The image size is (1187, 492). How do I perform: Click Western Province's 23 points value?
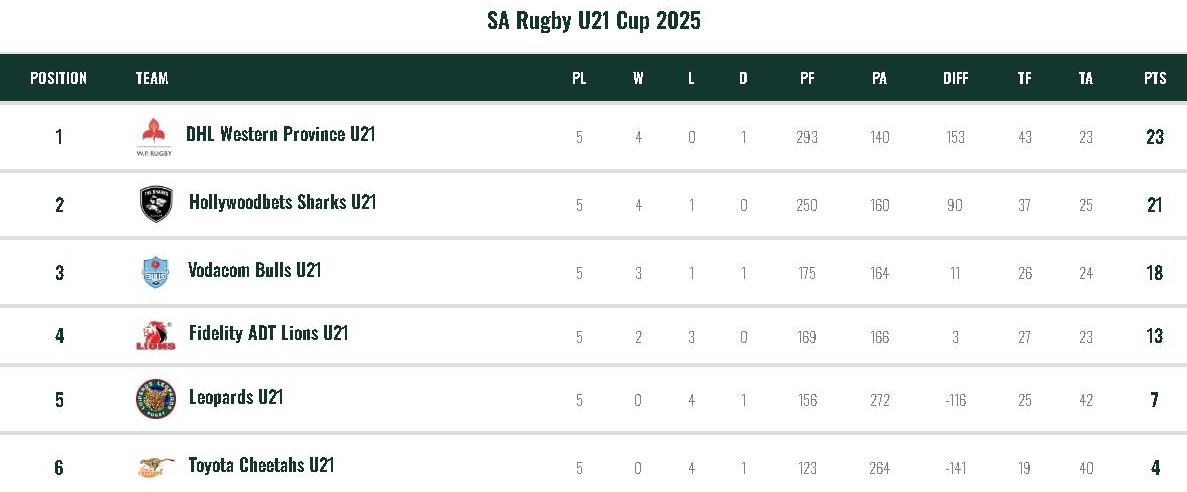coord(1155,137)
